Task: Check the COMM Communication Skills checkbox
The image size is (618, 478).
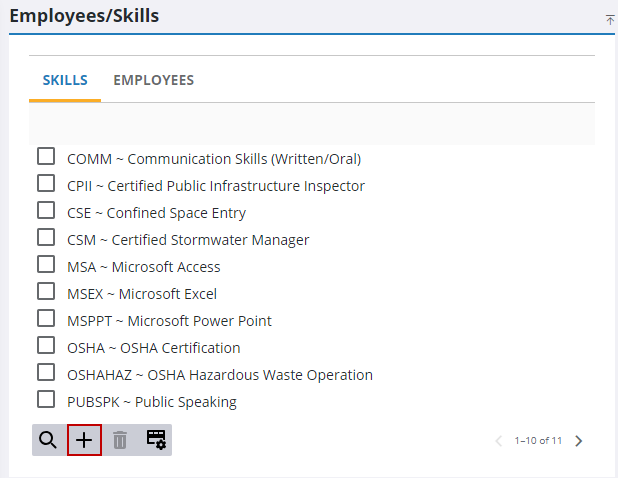Action: [46, 157]
